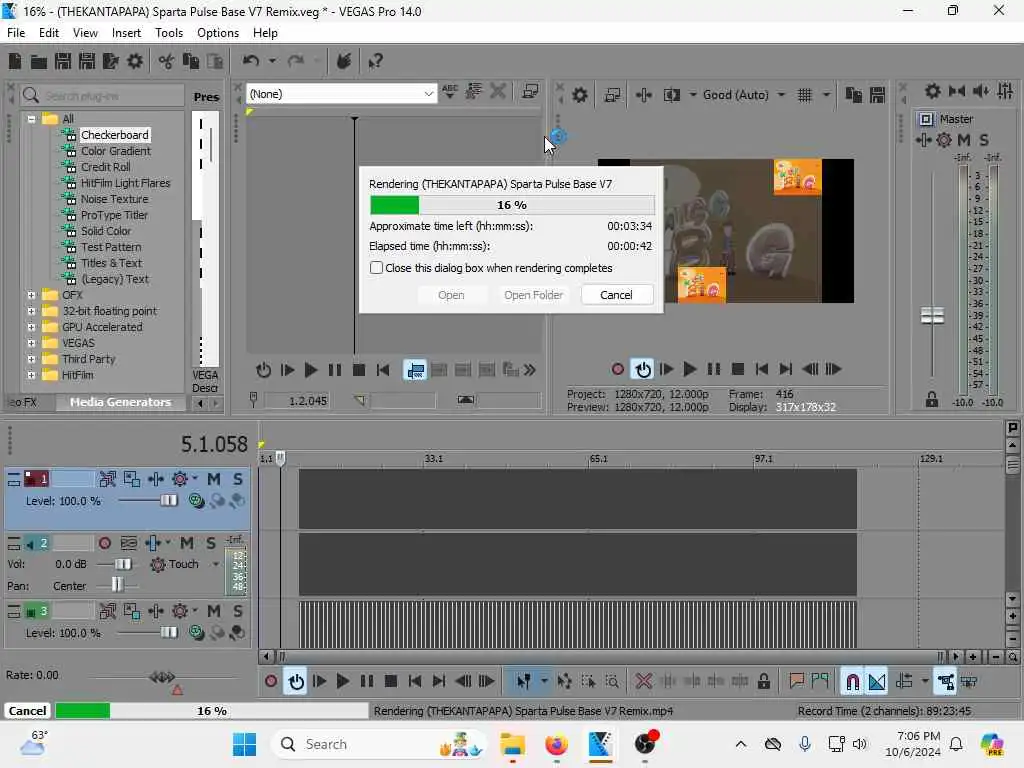
Task: Adjust the Master bus fader
Action: coord(932,316)
